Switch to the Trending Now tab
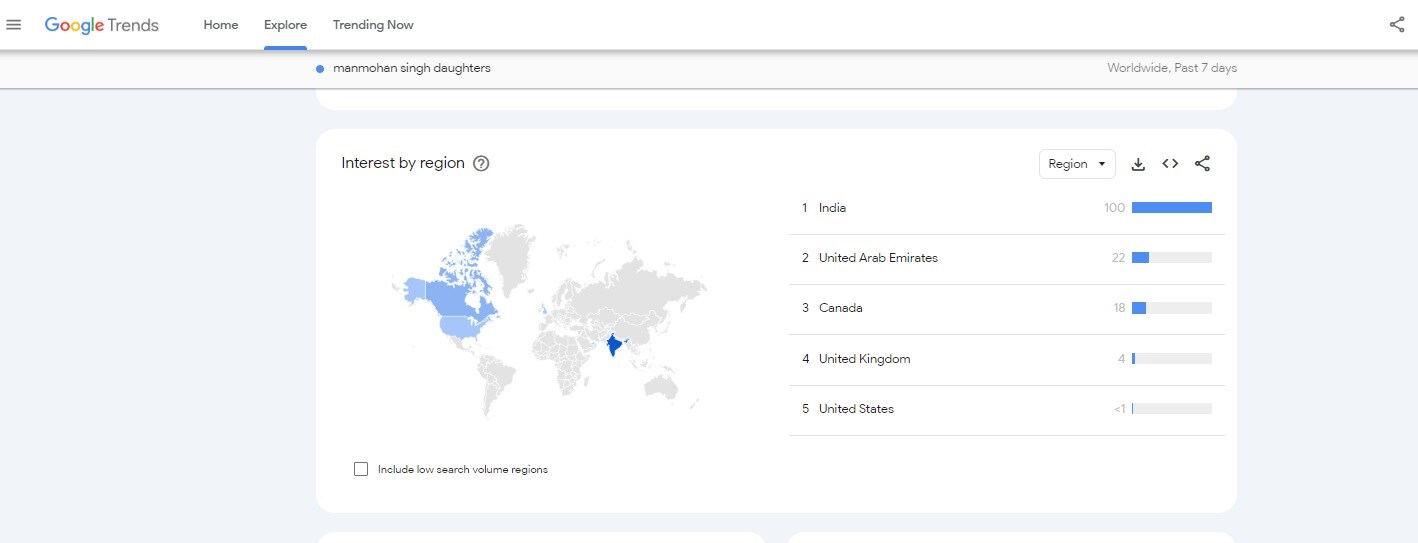Viewport: 1418px width, 543px height. [373, 25]
